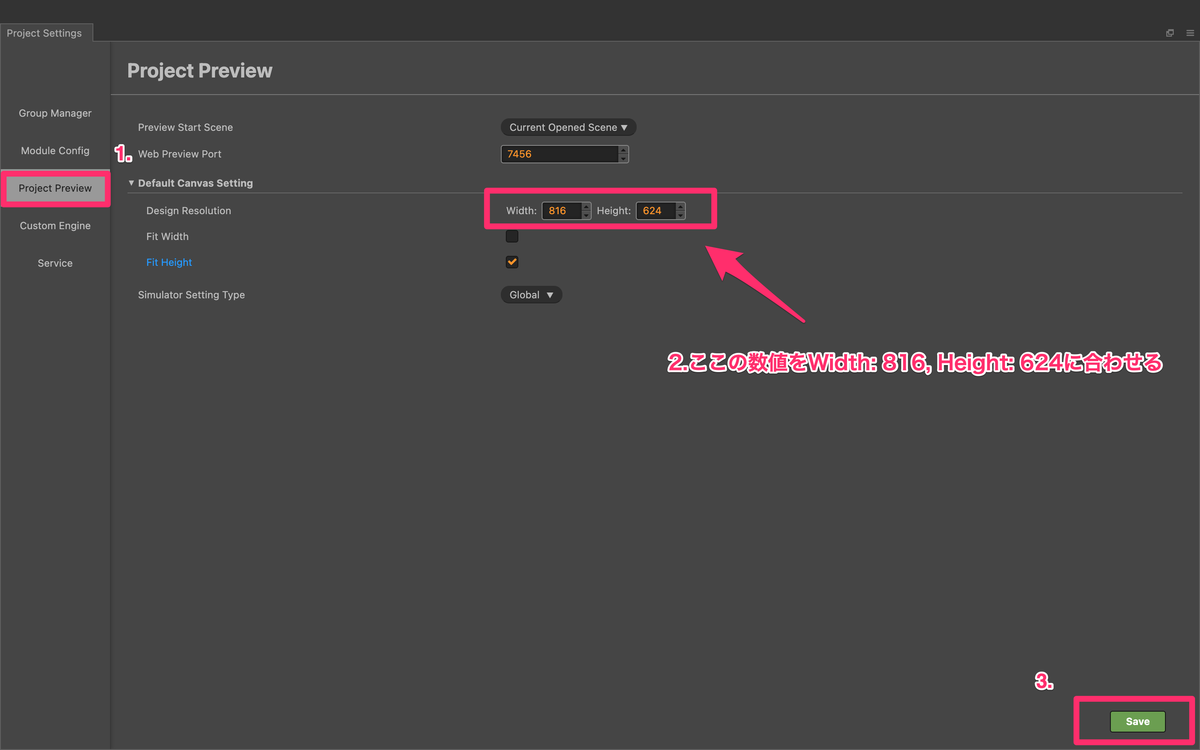Open the Custom Engine settings

(55, 226)
